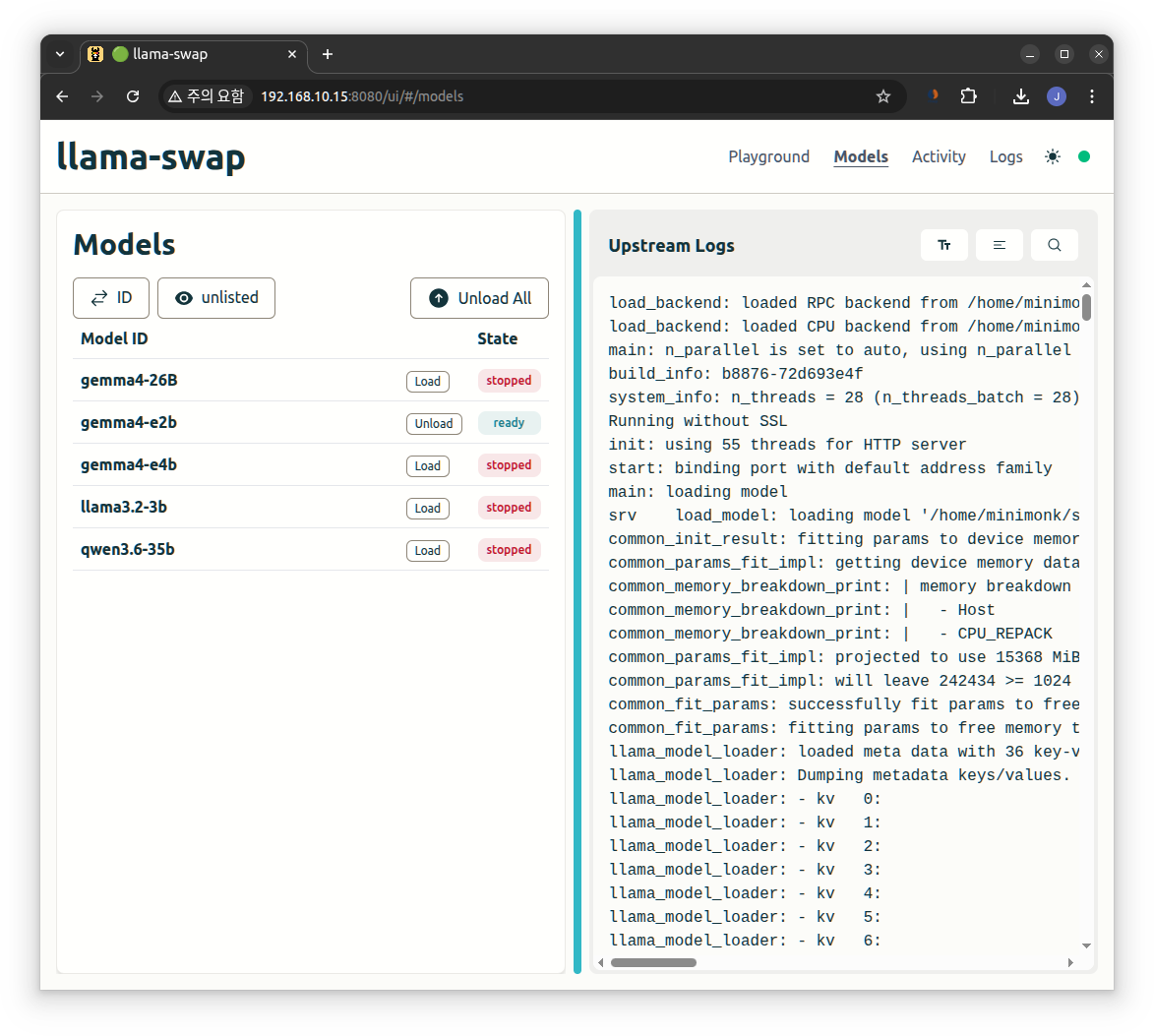The image size is (1154, 1036).
Task: Click the gemma4-e2b model name
Action: 129,422
